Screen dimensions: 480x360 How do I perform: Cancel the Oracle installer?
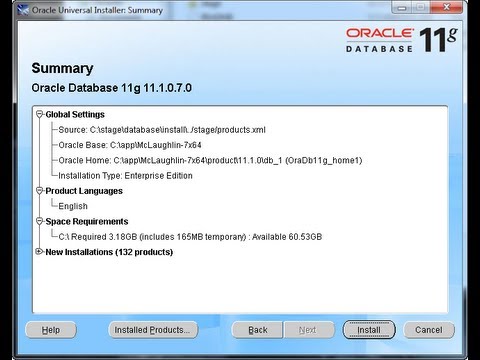coord(429,330)
